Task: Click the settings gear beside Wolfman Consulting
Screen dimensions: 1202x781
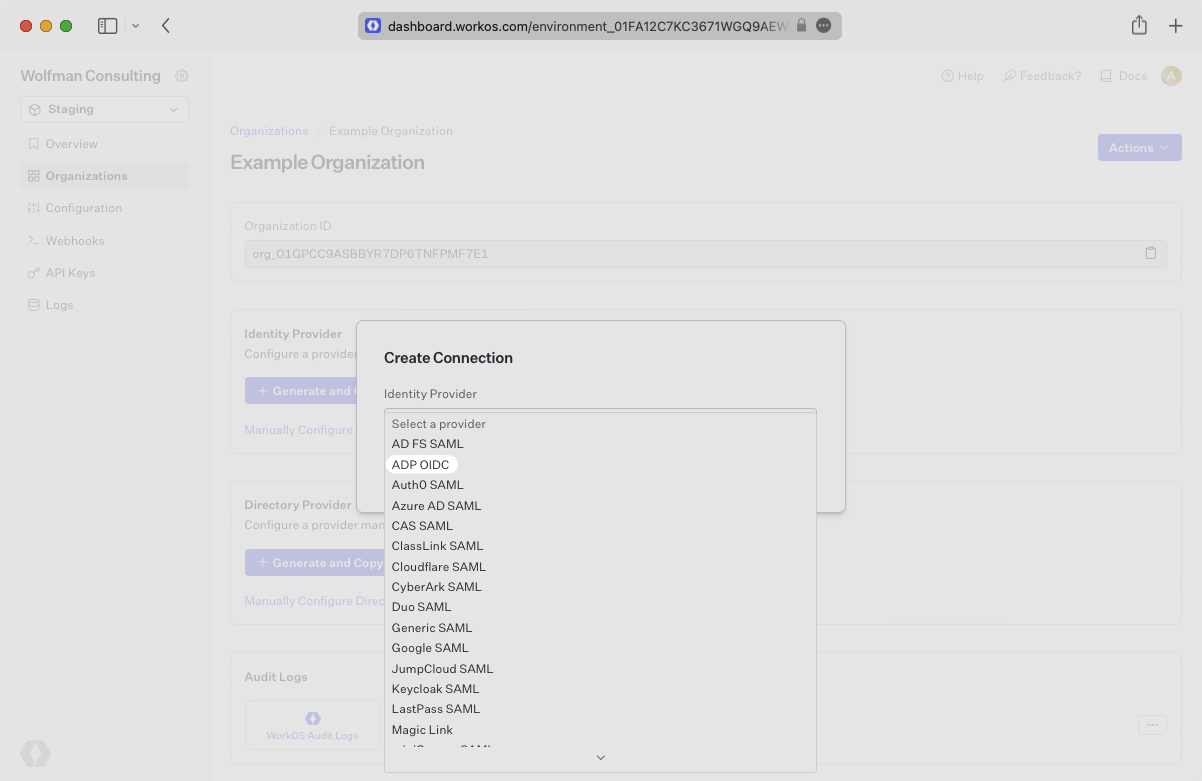Action: click(x=182, y=75)
